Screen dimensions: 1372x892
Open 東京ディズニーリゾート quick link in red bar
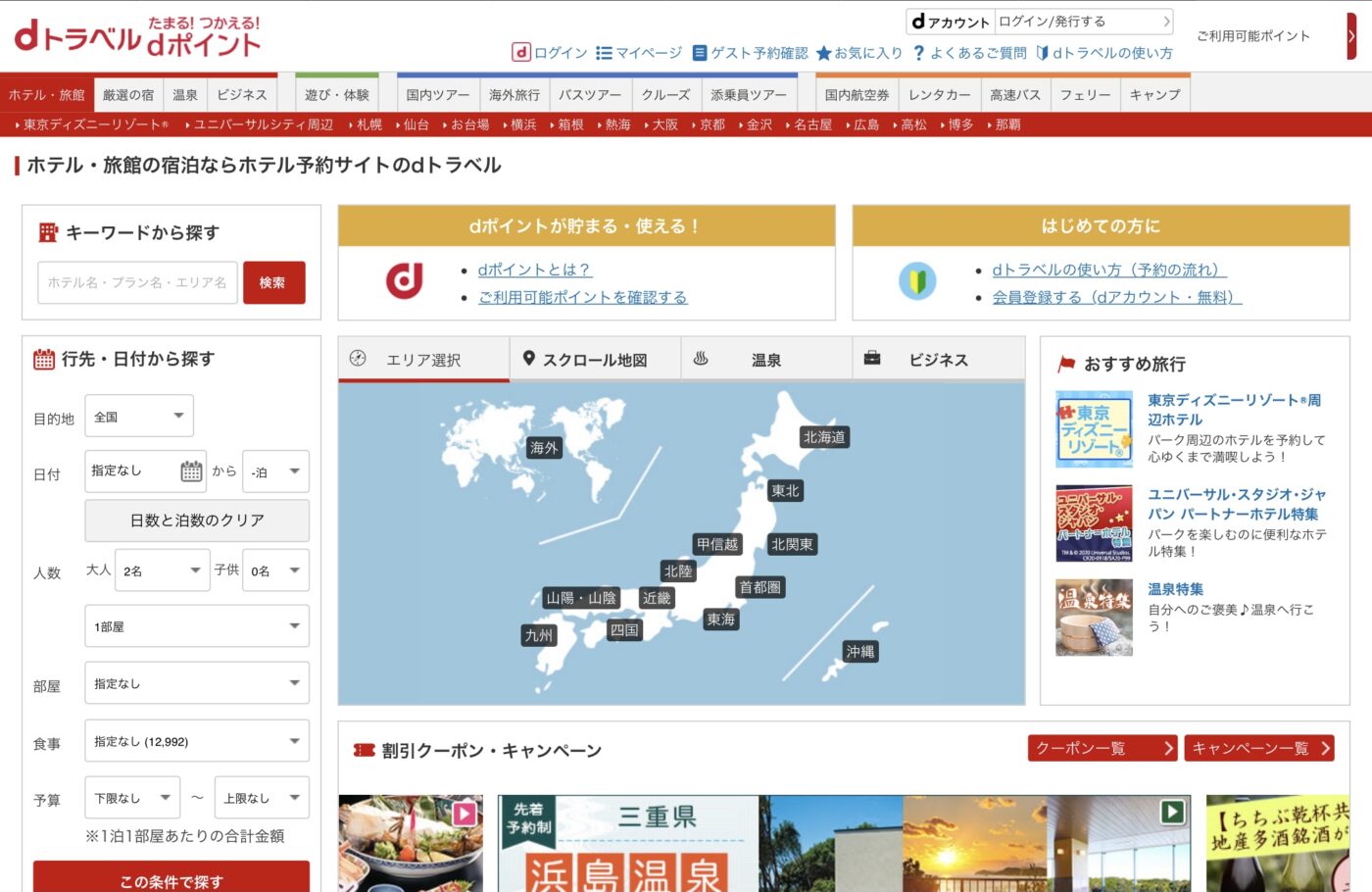click(x=95, y=124)
